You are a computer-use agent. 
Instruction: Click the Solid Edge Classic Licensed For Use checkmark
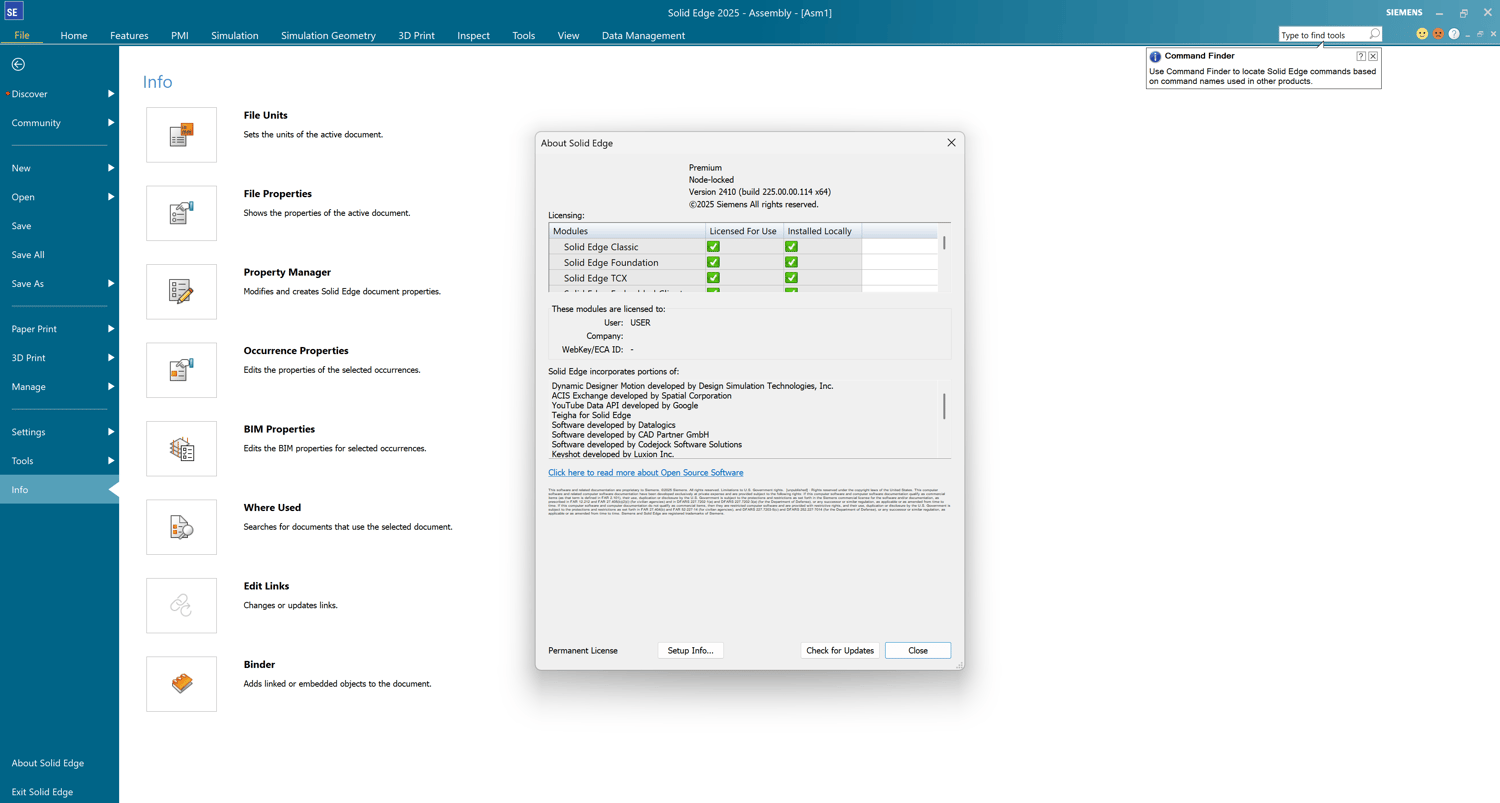click(713, 246)
